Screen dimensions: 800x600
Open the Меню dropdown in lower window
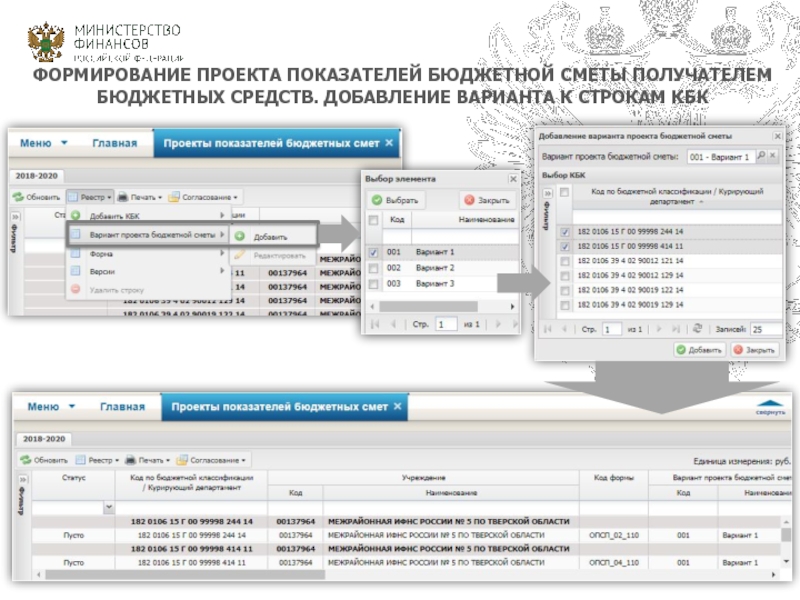point(52,407)
